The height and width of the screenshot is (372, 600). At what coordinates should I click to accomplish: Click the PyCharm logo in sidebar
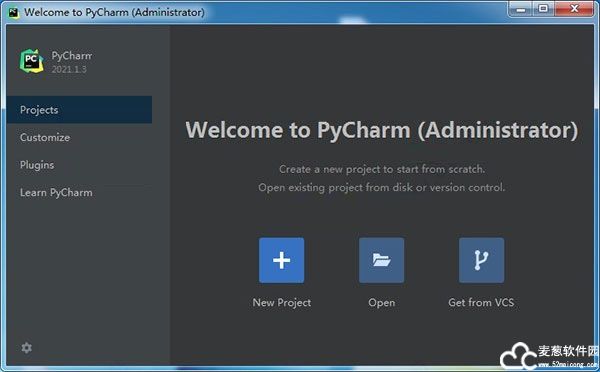pyautogui.click(x=32, y=61)
